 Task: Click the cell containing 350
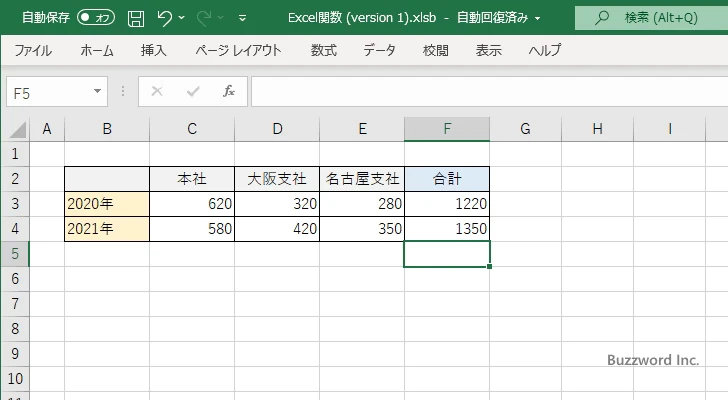coord(362,229)
